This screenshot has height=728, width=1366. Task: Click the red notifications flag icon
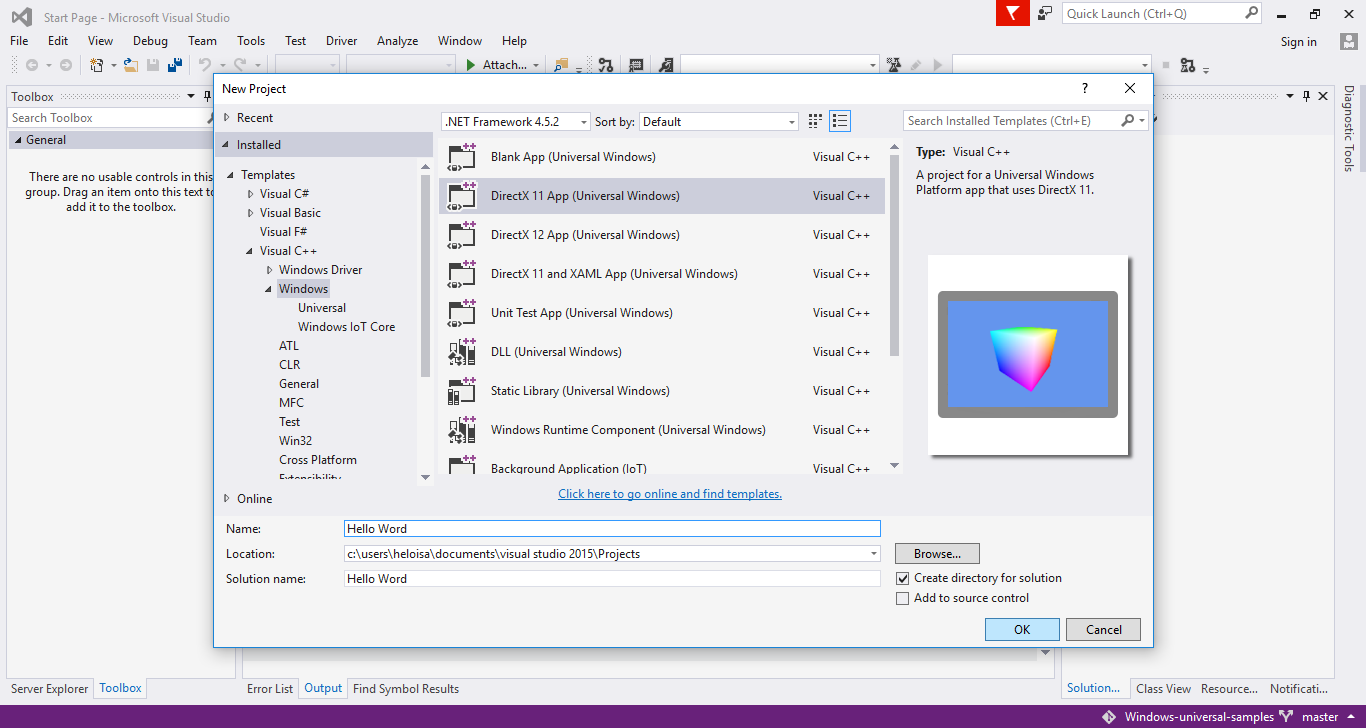pyautogui.click(x=1013, y=14)
